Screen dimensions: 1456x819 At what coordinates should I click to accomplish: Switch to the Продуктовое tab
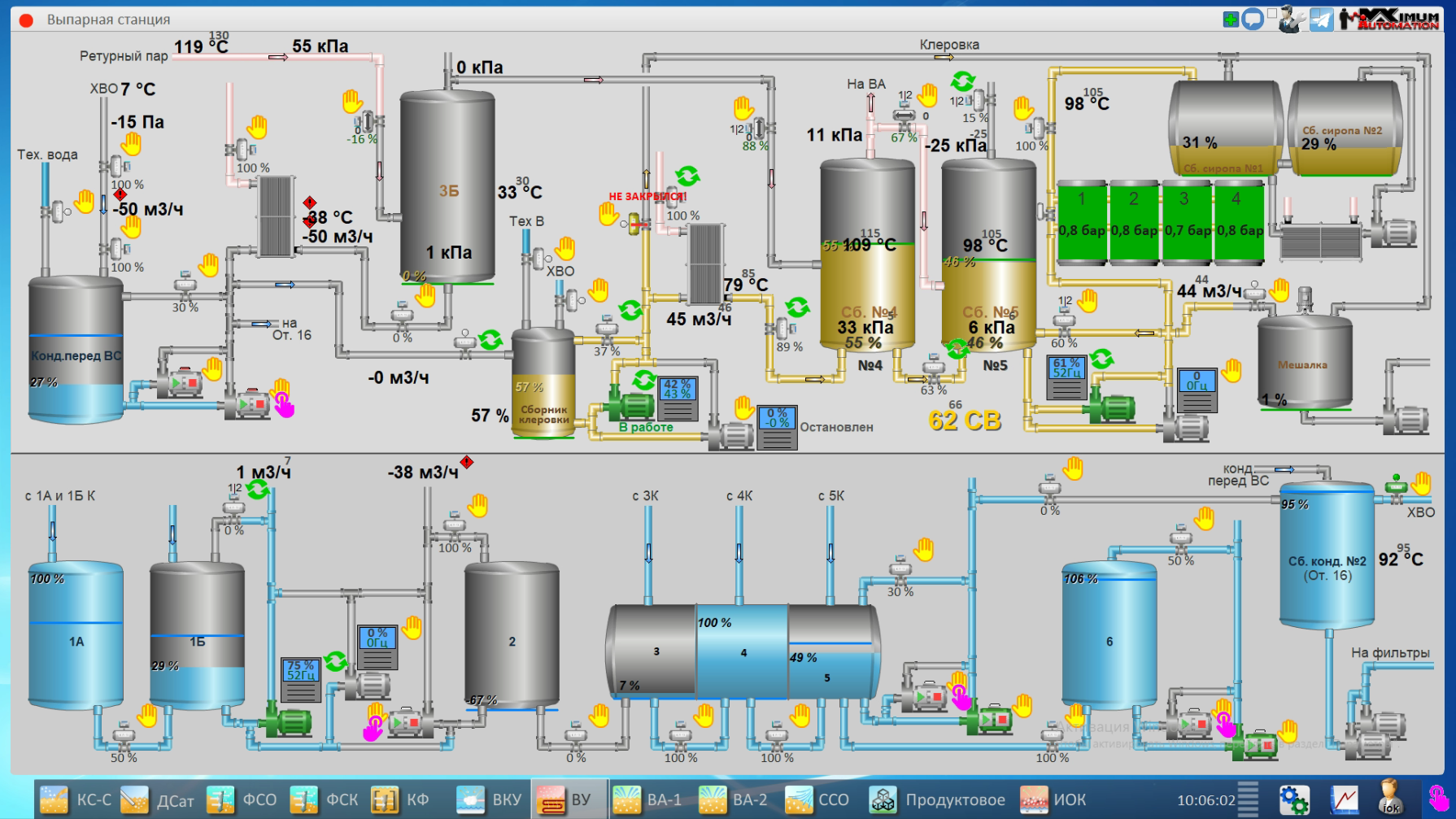tap(938, 799)
